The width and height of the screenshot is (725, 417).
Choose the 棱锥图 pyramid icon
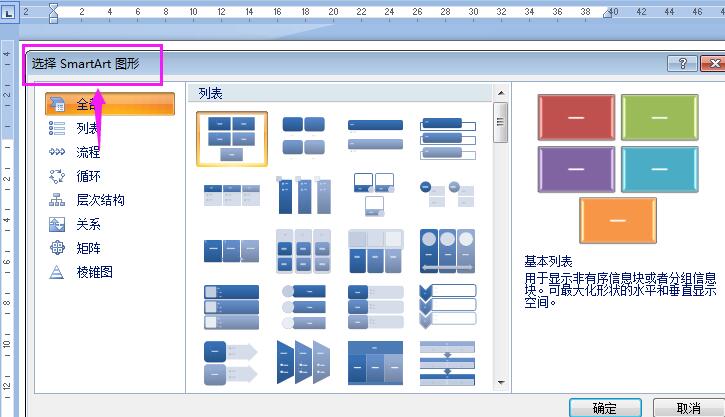[x=57, y=272]
